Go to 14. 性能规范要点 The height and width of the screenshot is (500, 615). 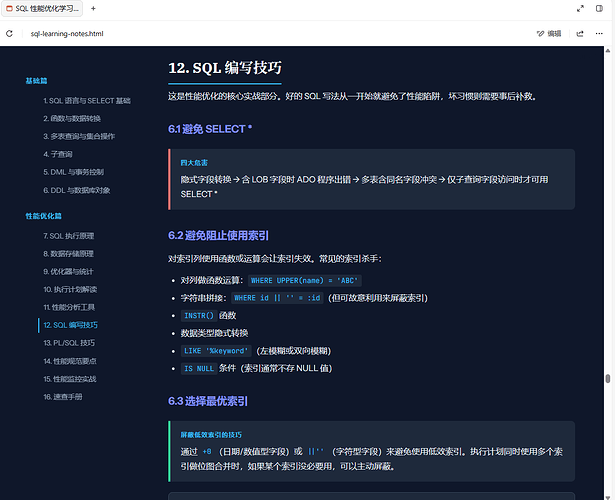point(70,361)
